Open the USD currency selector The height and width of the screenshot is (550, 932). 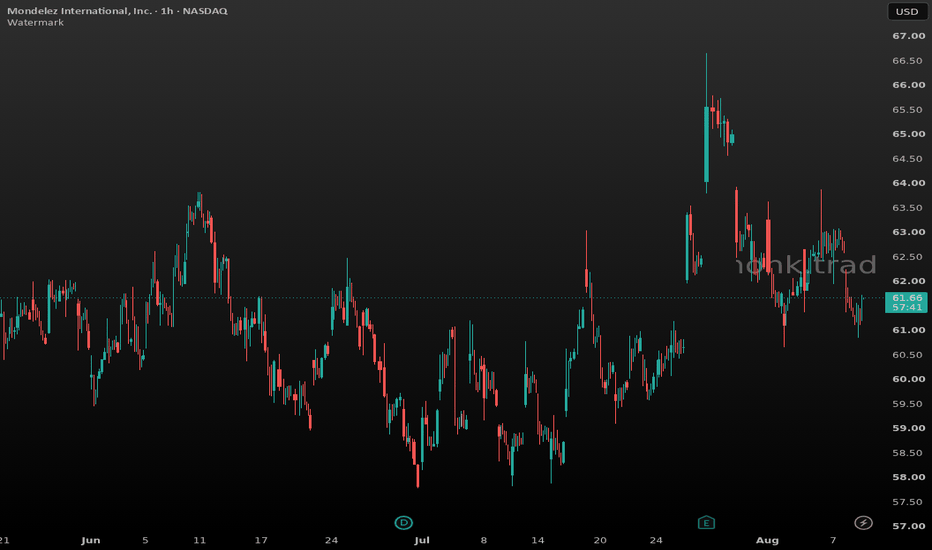point(907,11)
